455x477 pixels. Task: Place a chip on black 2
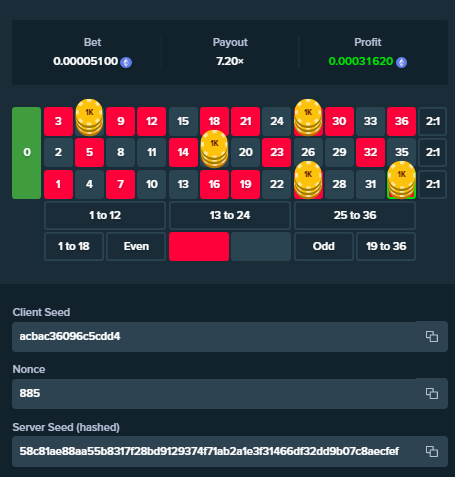pos(58,152)
